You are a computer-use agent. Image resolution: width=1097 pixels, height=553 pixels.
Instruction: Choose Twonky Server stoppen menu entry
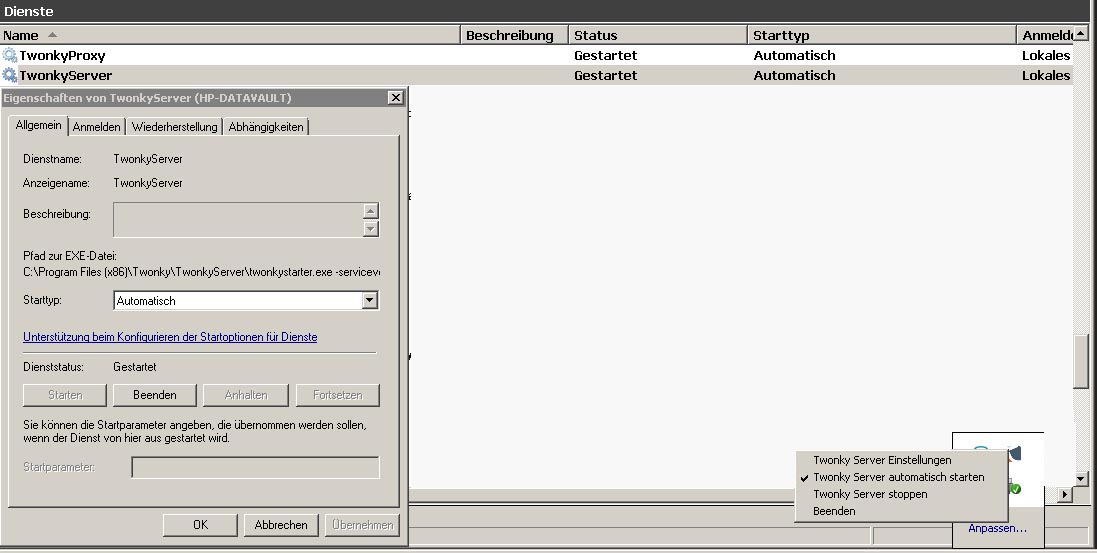(870, 494)
